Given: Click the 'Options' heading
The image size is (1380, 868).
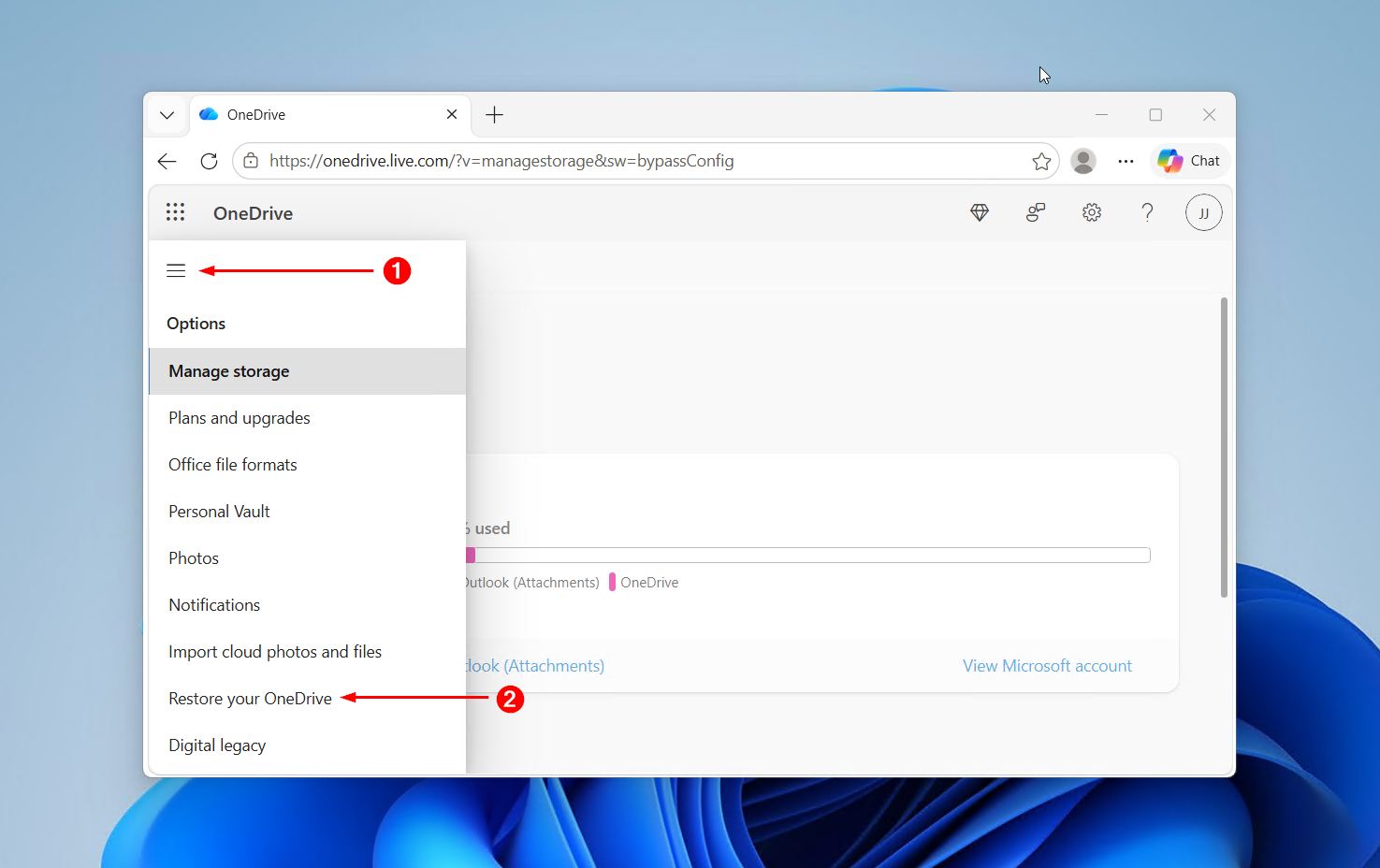Looking at the screenshot, I should [x=196, y=324].
